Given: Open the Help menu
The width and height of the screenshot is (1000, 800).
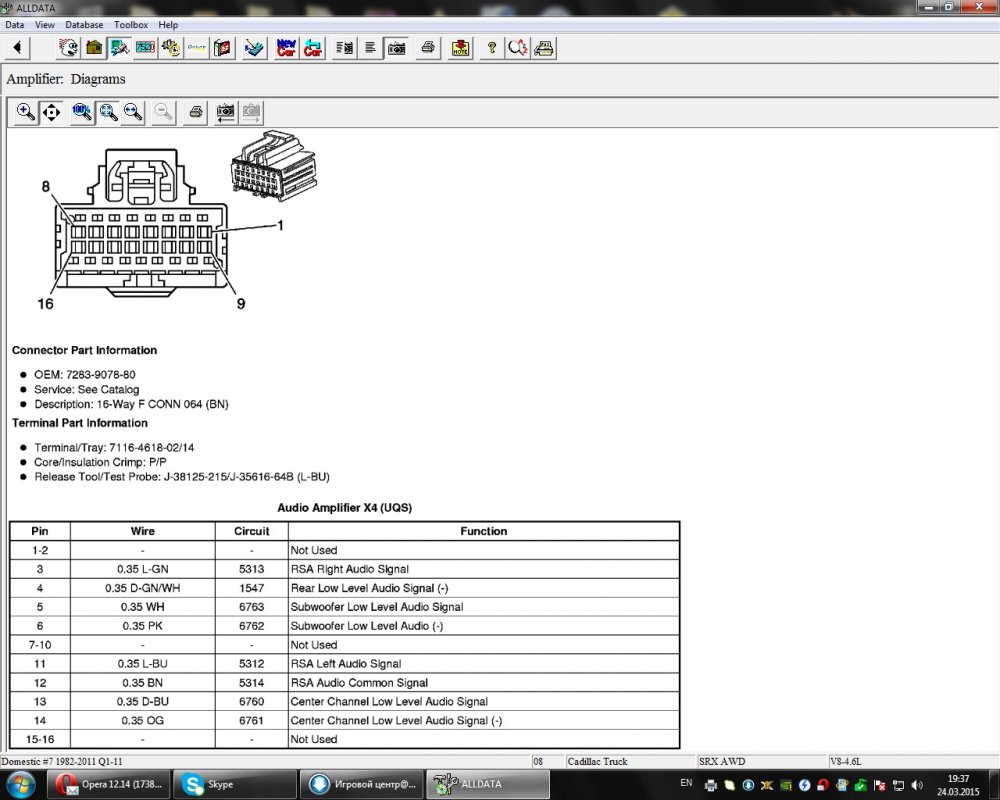Looking at the screenshot, I should point(168,24).
